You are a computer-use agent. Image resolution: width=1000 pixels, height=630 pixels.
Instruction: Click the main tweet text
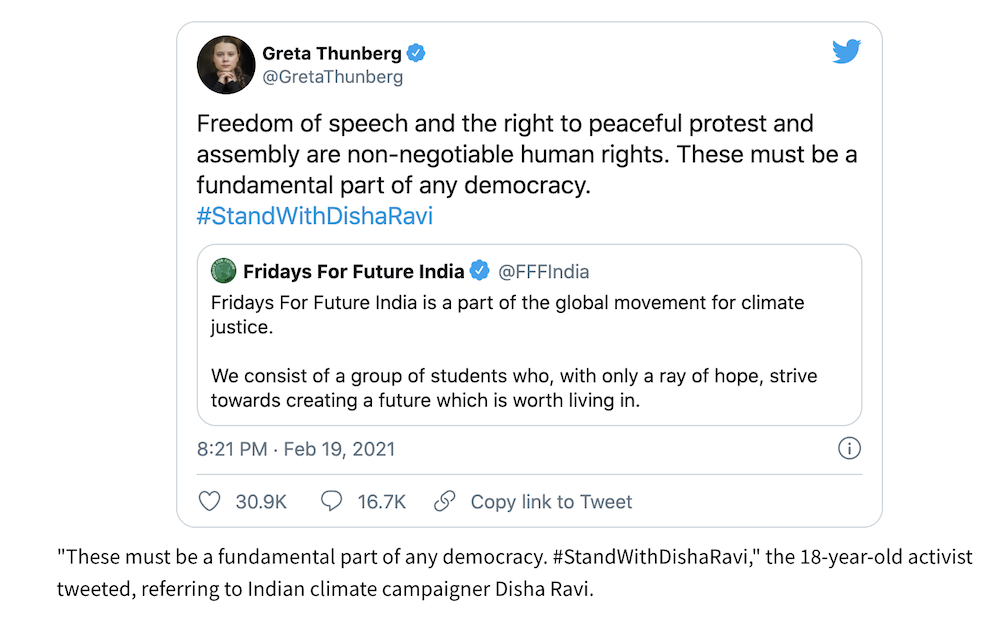coord(527,154)
